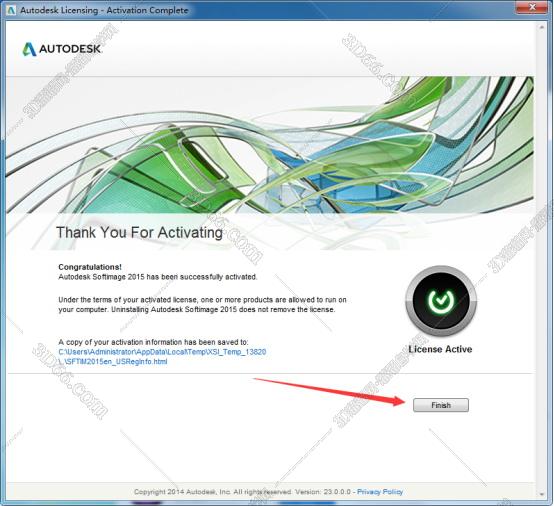Click the bold Congratulations! text

(90, 267)
